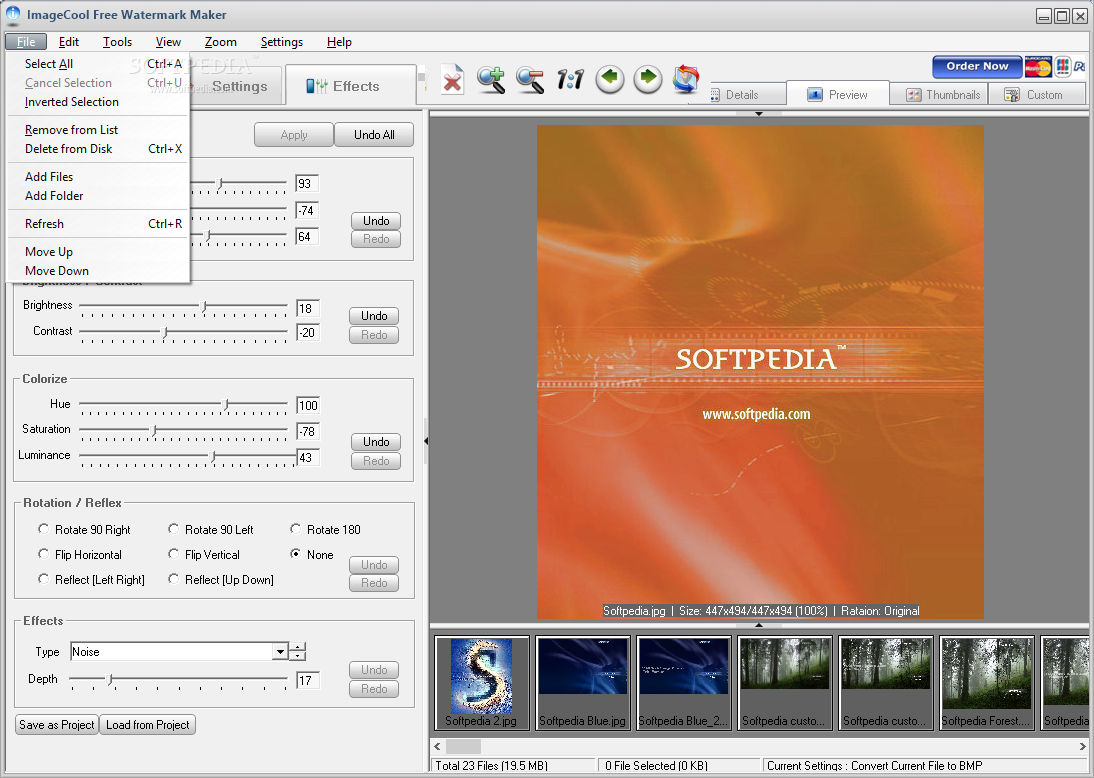1094x778 pixels.
Task: Click the MasterCard payment icon
Action: (x=1038, y=67)
